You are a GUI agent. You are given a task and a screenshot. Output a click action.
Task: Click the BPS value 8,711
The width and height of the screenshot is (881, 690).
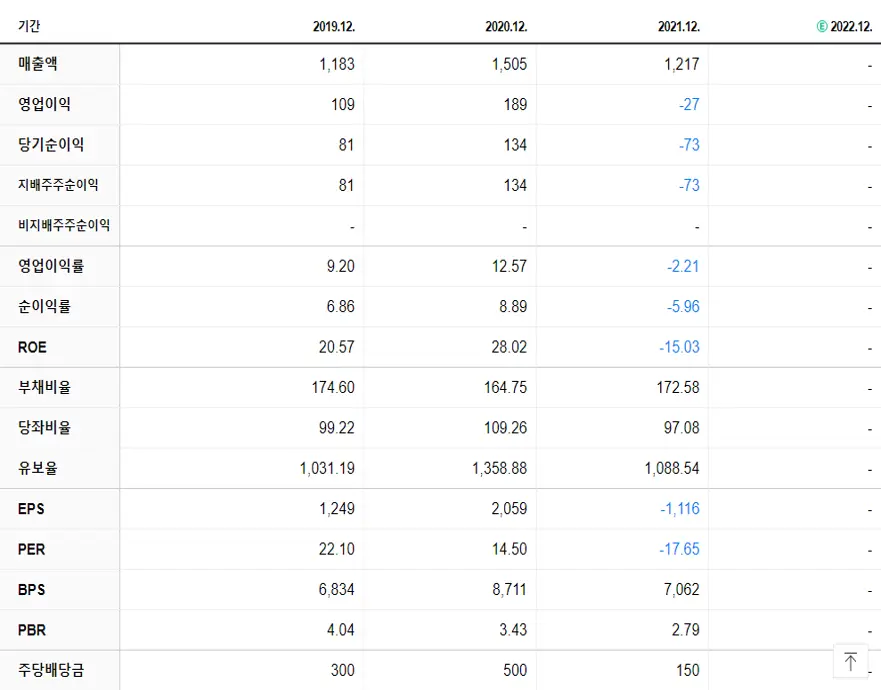(x=510, y=590)
